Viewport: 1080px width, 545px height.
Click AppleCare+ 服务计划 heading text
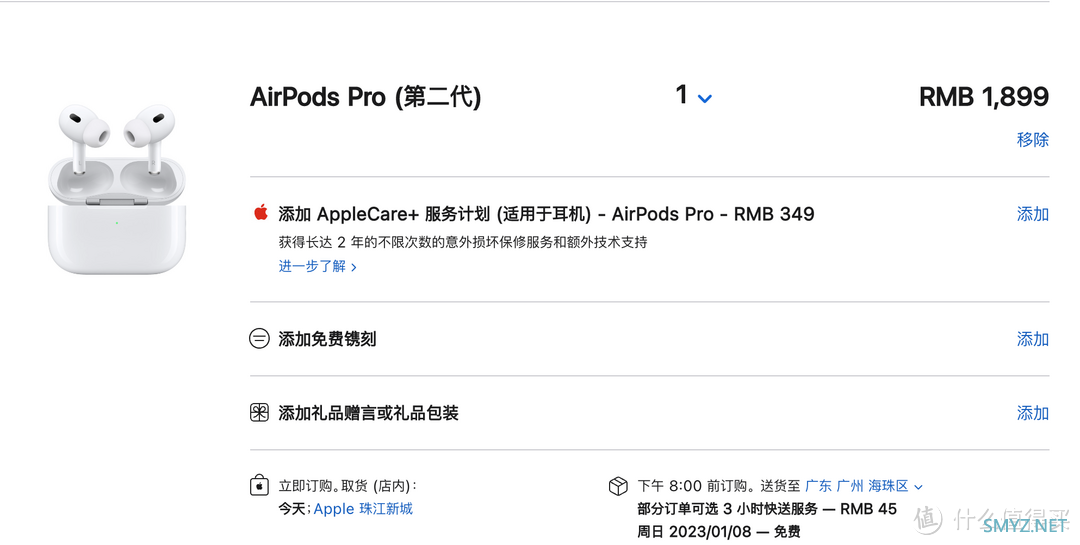[546, 214]
